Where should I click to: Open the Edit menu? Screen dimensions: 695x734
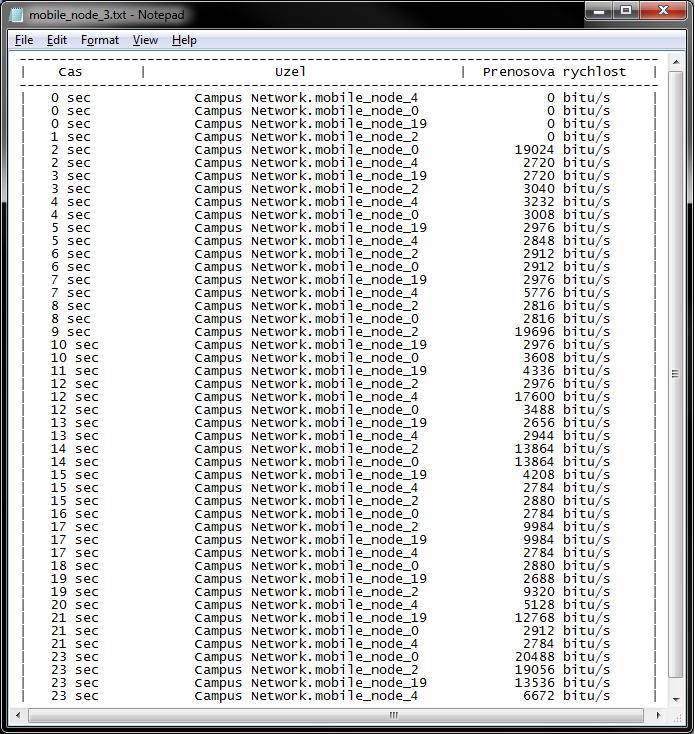pyautogui.click(x=57, y=40)
